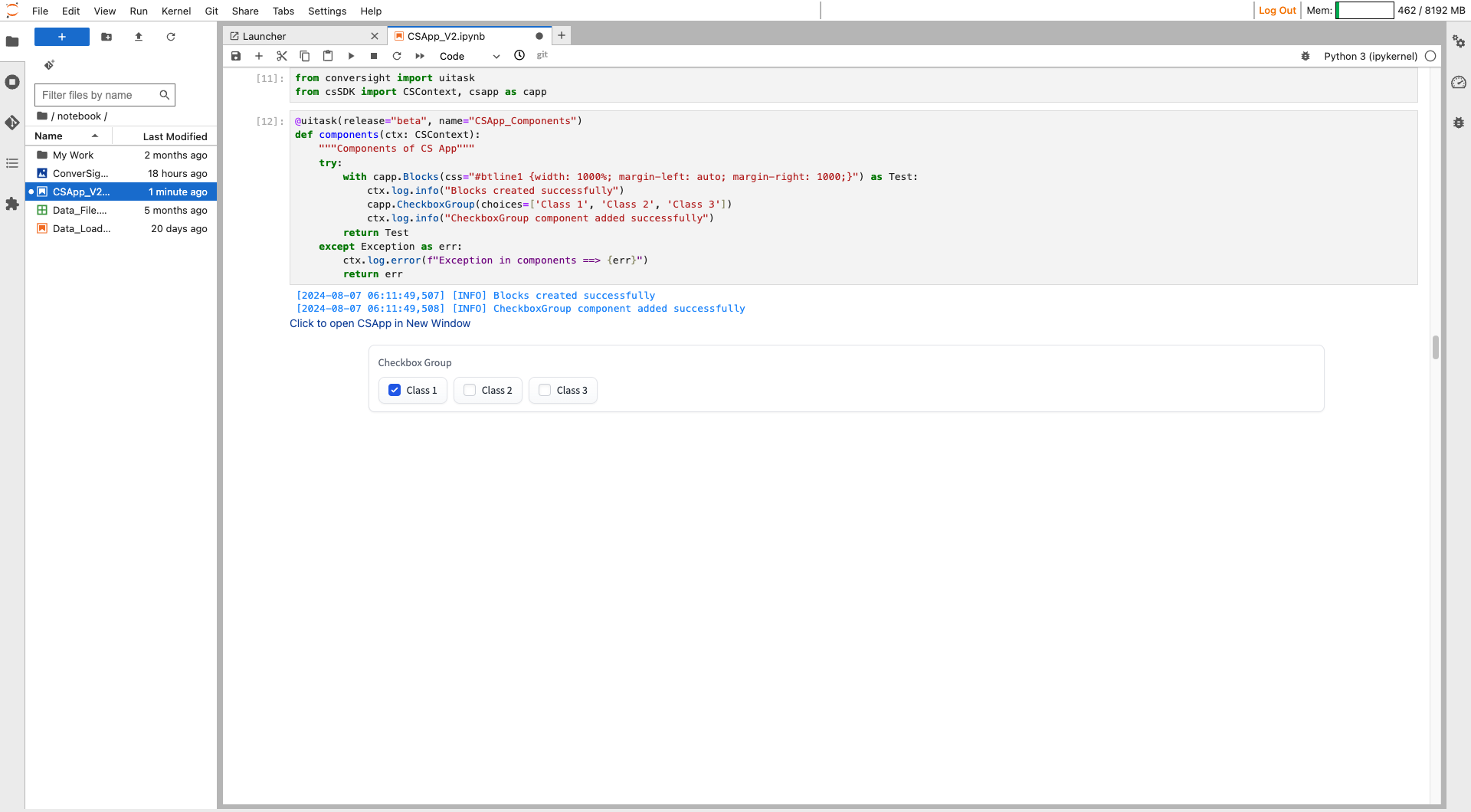Viewport: 1471px width, 812px height.
Task: Open the Share menu
Action: pos(245,11)
